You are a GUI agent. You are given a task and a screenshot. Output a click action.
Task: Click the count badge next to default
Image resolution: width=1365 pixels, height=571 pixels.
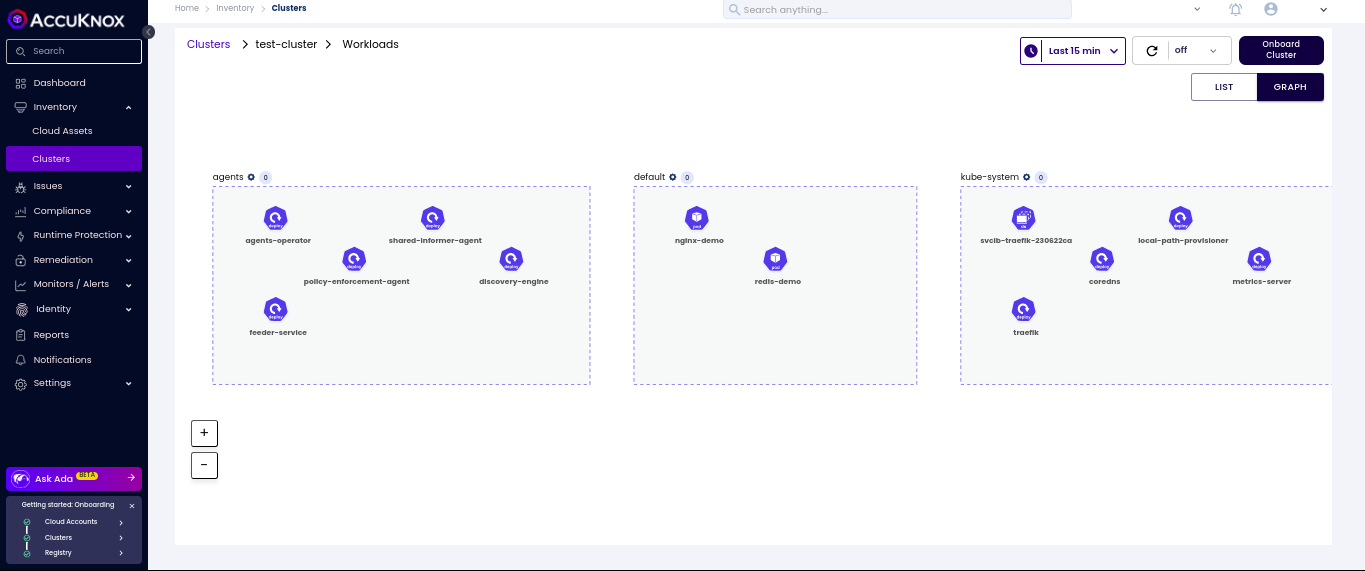point(688,177)
